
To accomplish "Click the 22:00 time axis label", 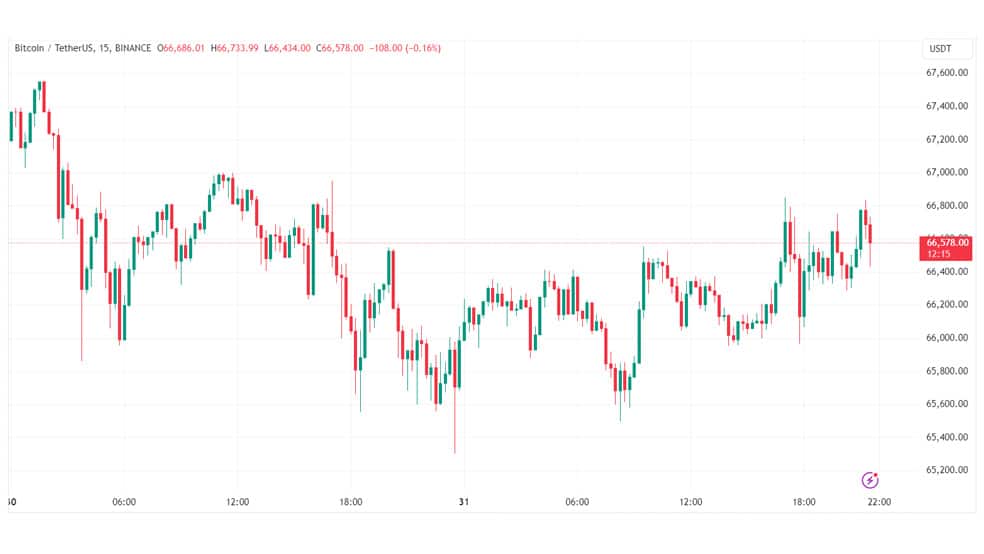I will 879,502.
